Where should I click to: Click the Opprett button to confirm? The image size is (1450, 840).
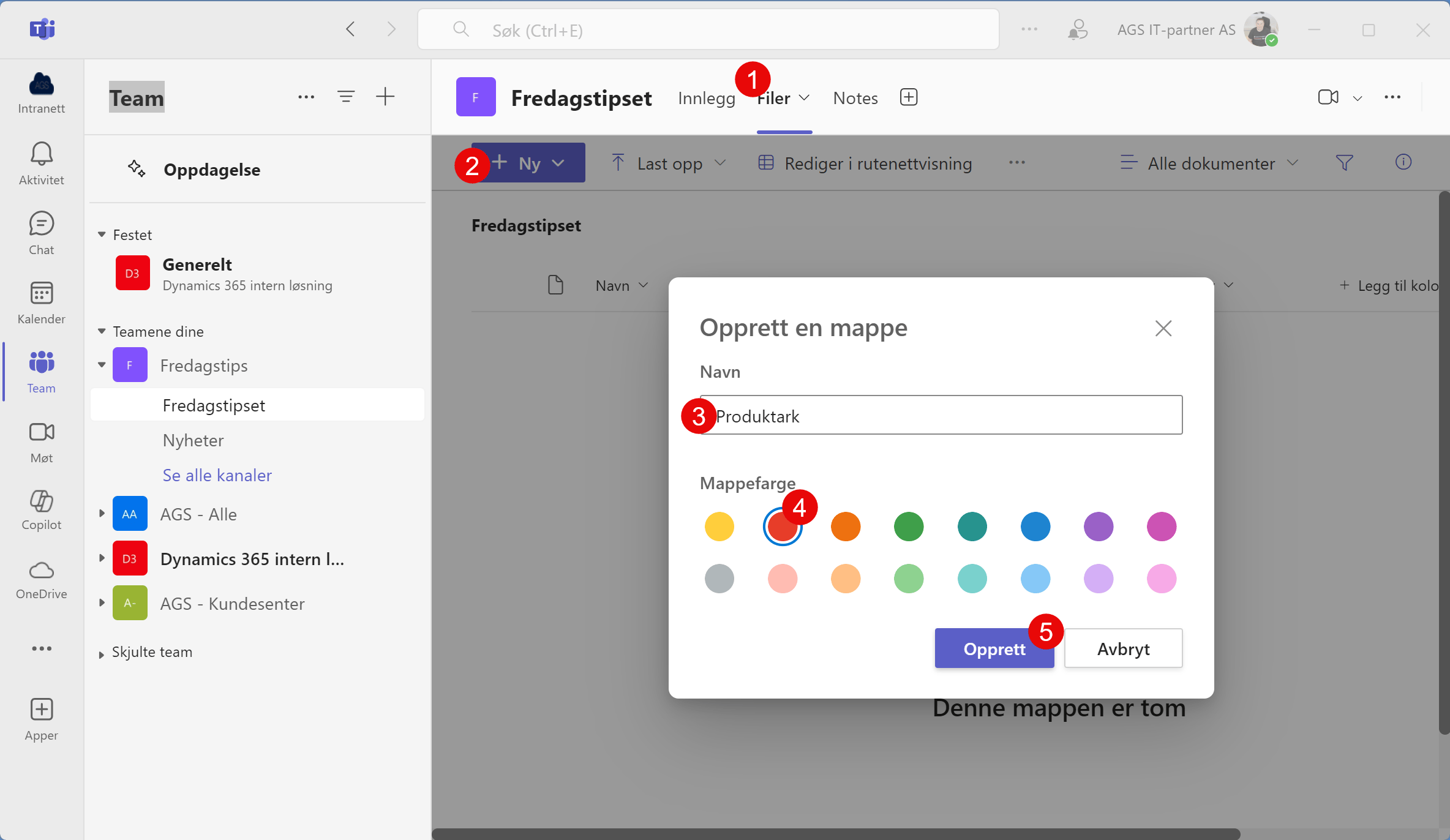point(995,647)
